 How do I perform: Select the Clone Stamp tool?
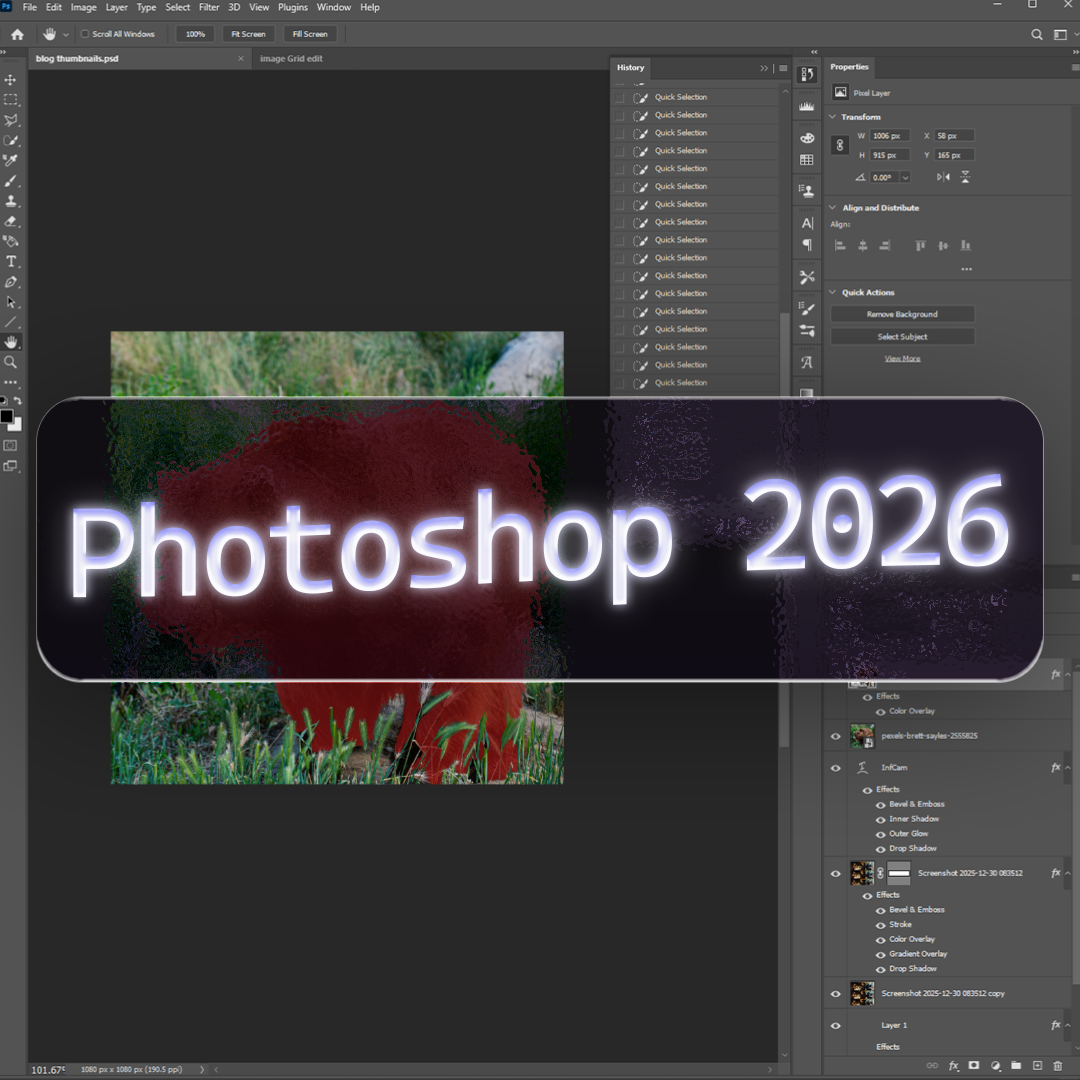(x=12, y=203)
